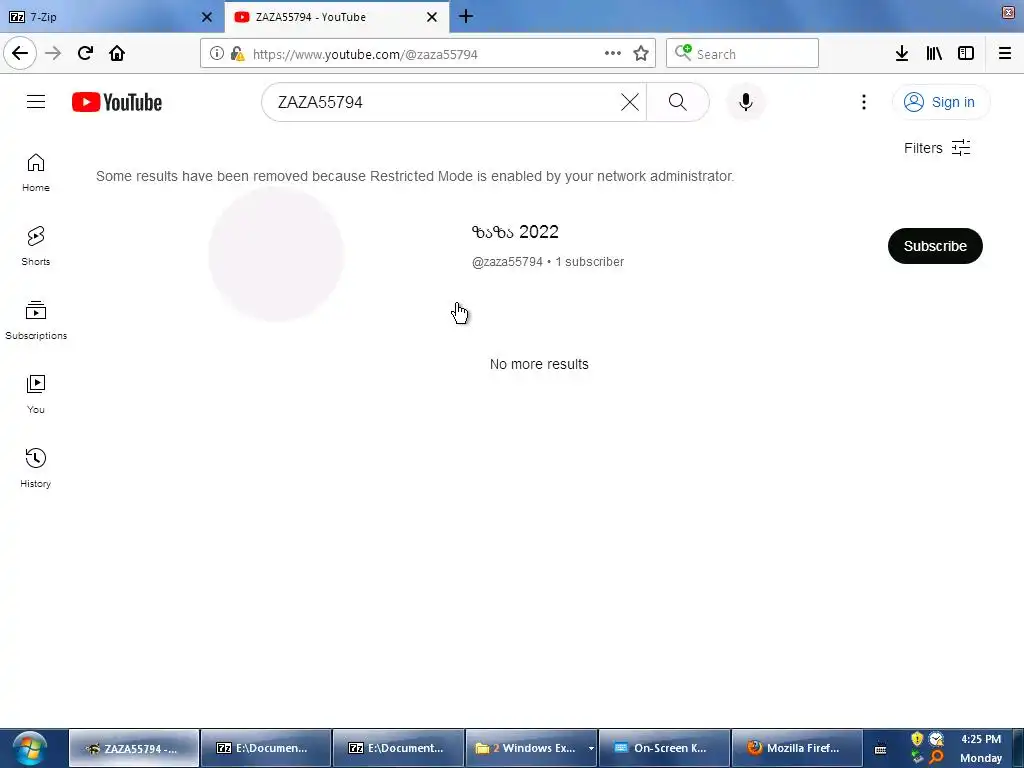Open Shorts in the sidebar
Viewport: 1024px width, 768px height.
[x=36, y=247]
